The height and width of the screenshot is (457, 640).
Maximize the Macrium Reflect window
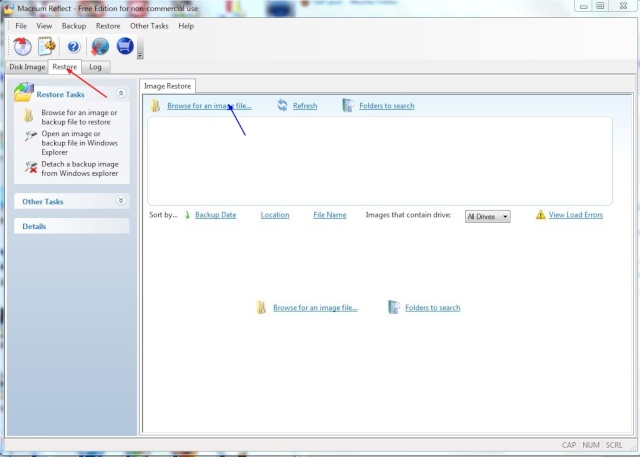tap(600, 6)
